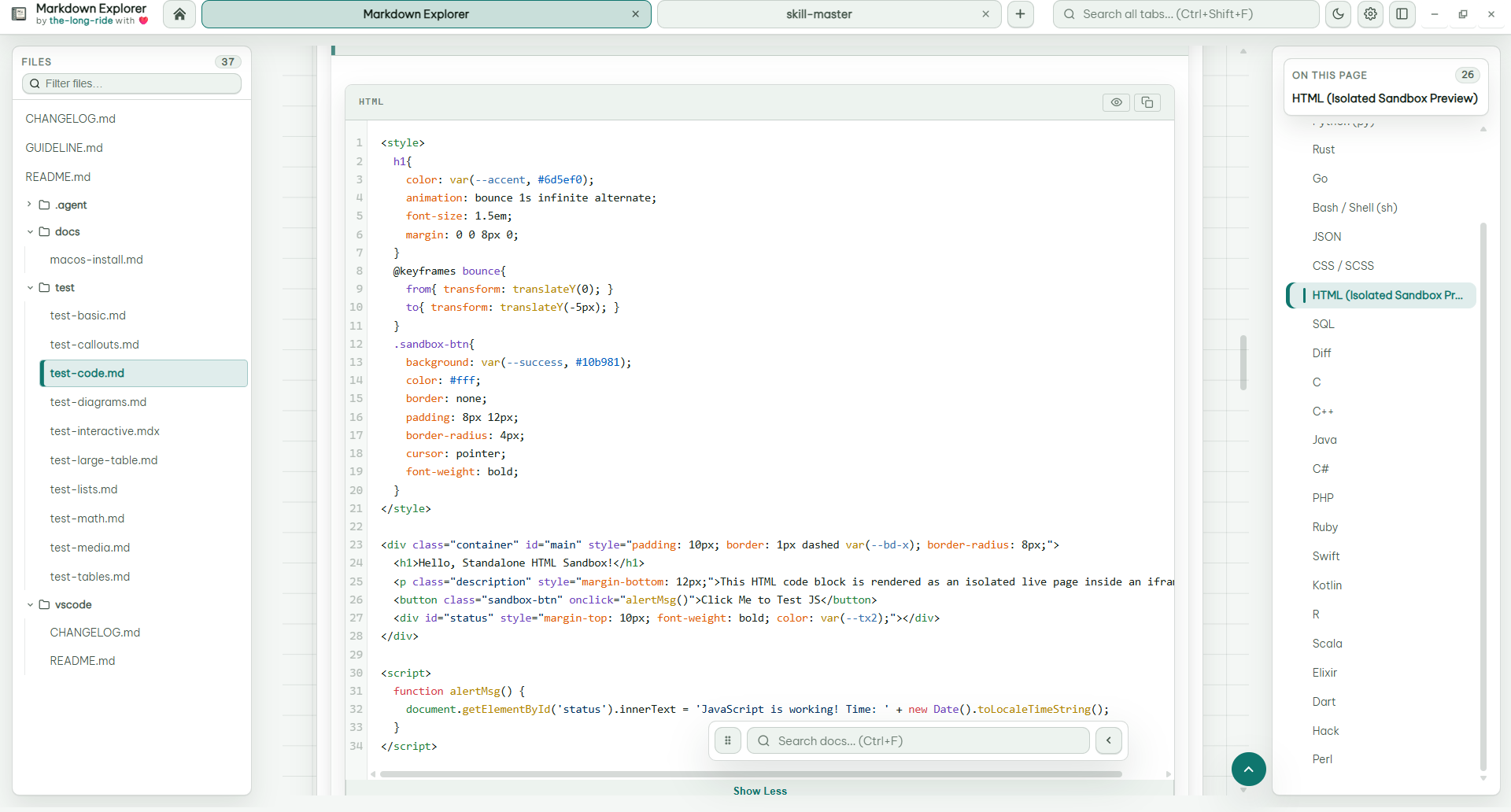Image resolution: width=1511 pixels, height=812 pixels.
Task: Open macos-install.md
Action: coord(96,260)
